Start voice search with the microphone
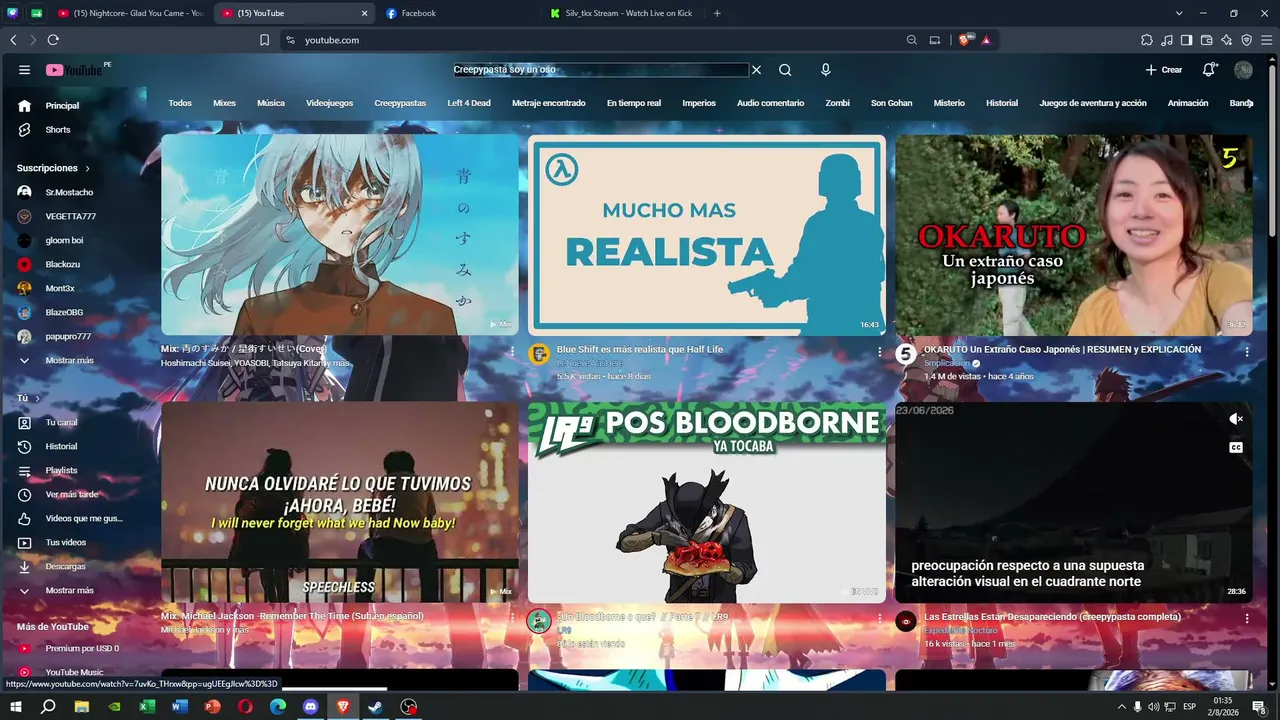Viewport: 1280px width, 720px height. 826,70
